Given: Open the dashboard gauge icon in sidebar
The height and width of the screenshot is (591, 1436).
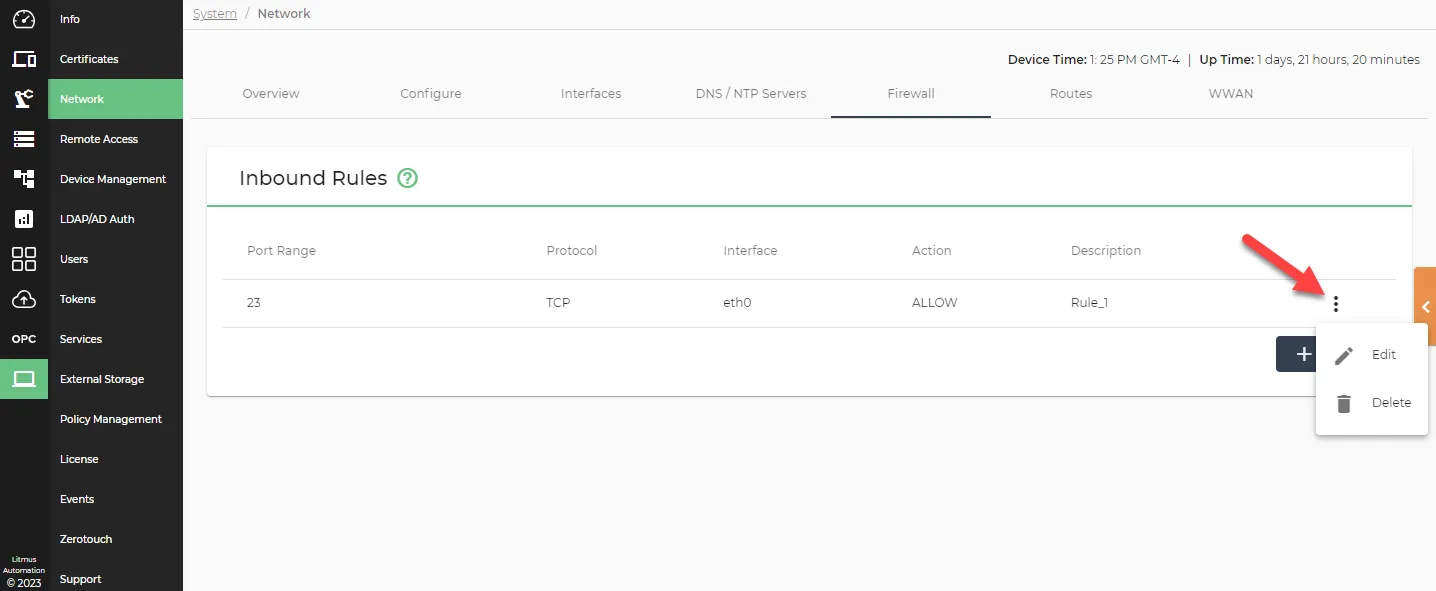Looking at the screenshot, I should tap(24, 19).
